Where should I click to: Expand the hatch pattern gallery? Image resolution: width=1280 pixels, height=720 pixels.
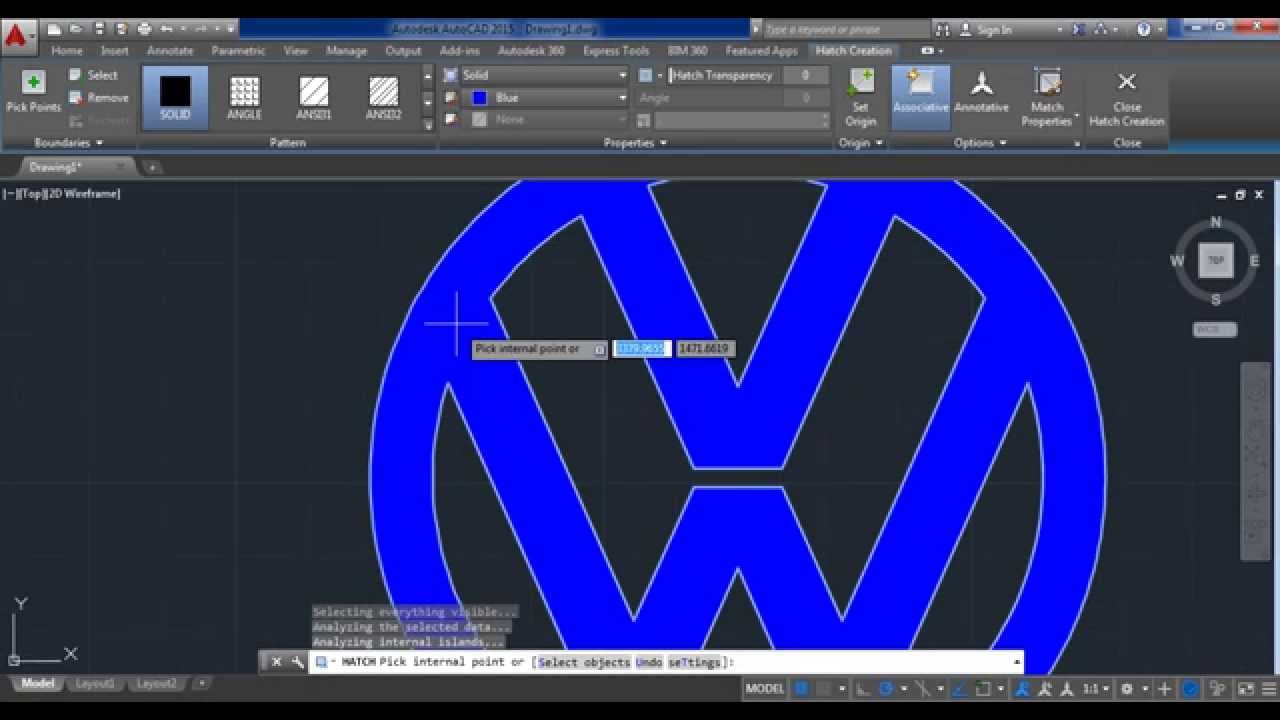pyautogui.click(x=428, y=123)
